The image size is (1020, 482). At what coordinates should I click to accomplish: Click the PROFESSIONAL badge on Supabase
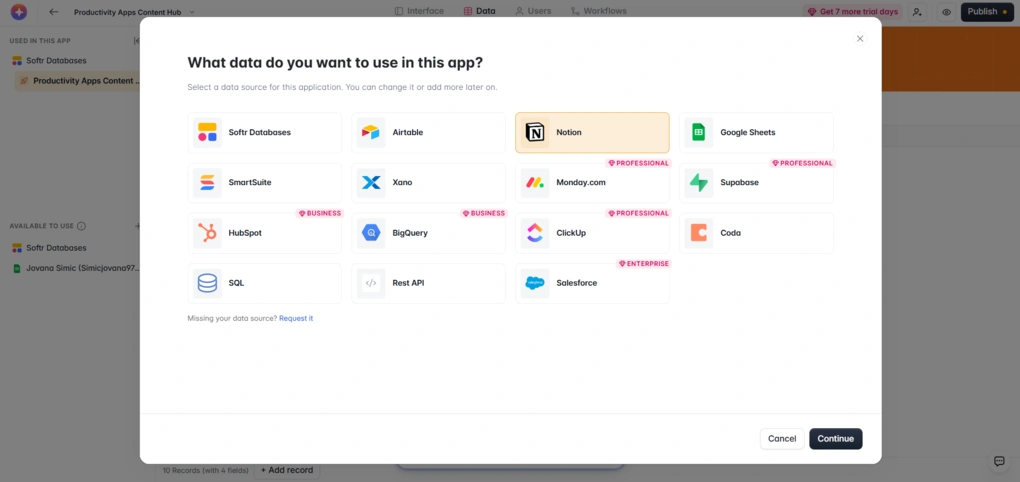tap(802, 163)
